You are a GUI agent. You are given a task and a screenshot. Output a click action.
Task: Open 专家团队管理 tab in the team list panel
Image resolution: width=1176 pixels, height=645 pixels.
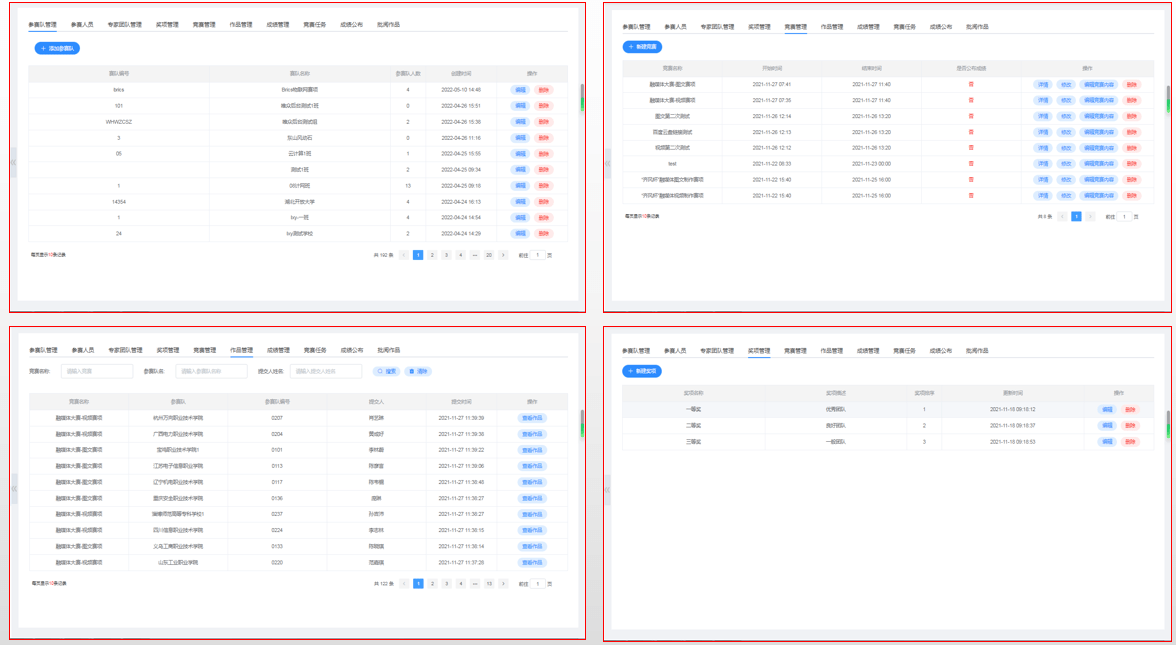pos(126,25)
